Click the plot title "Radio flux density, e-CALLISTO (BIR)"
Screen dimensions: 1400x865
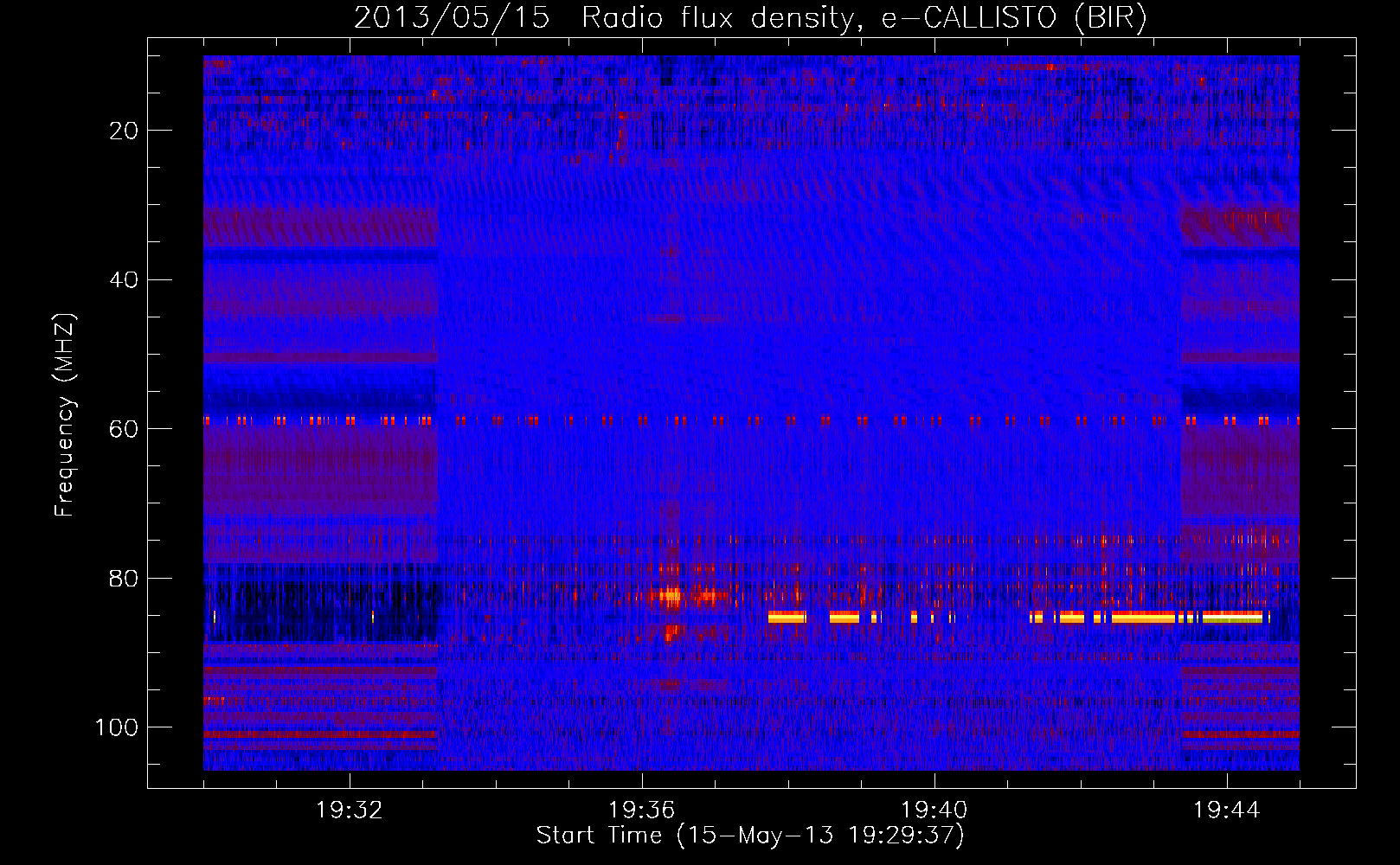[x=864, y=18]
